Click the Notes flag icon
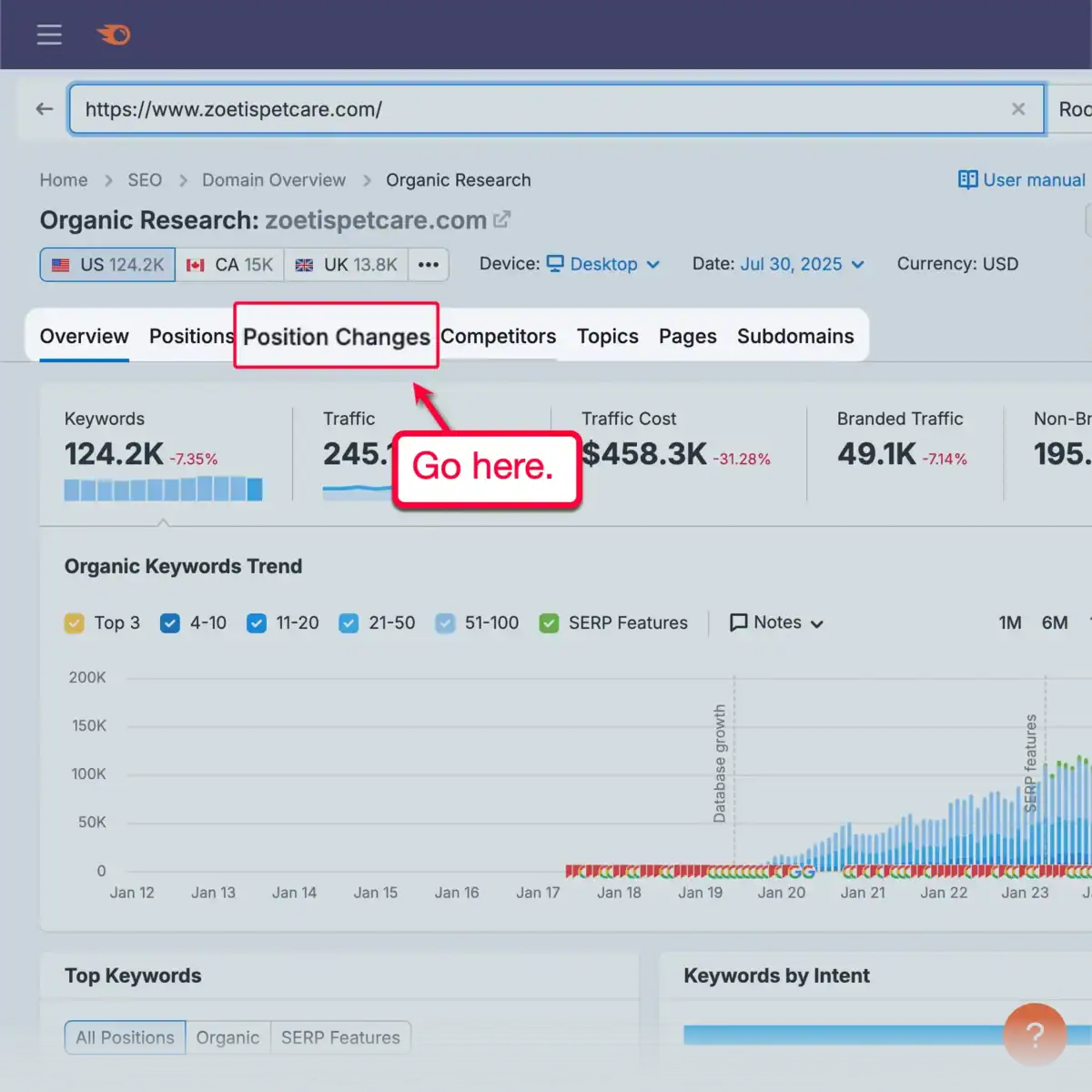This screenshot has width=1092, height=1092. coord(738,622)
